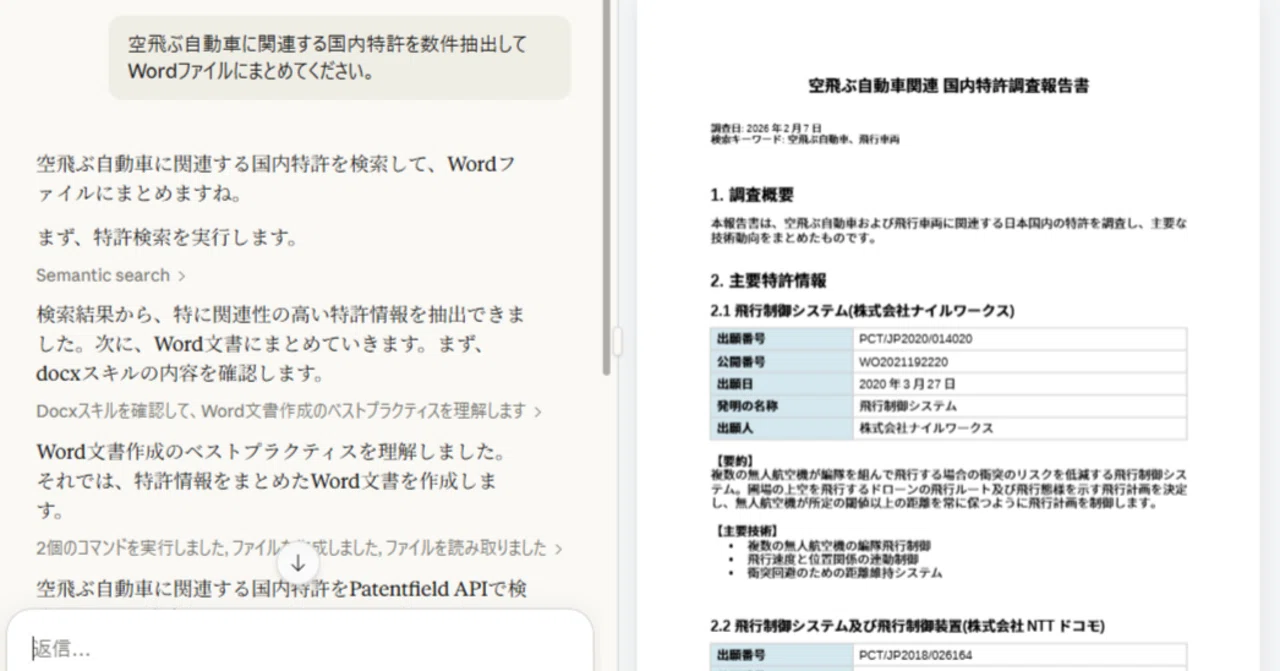Click the user prompt message bubble about 空飛ぶ自動車

[340, 58]
